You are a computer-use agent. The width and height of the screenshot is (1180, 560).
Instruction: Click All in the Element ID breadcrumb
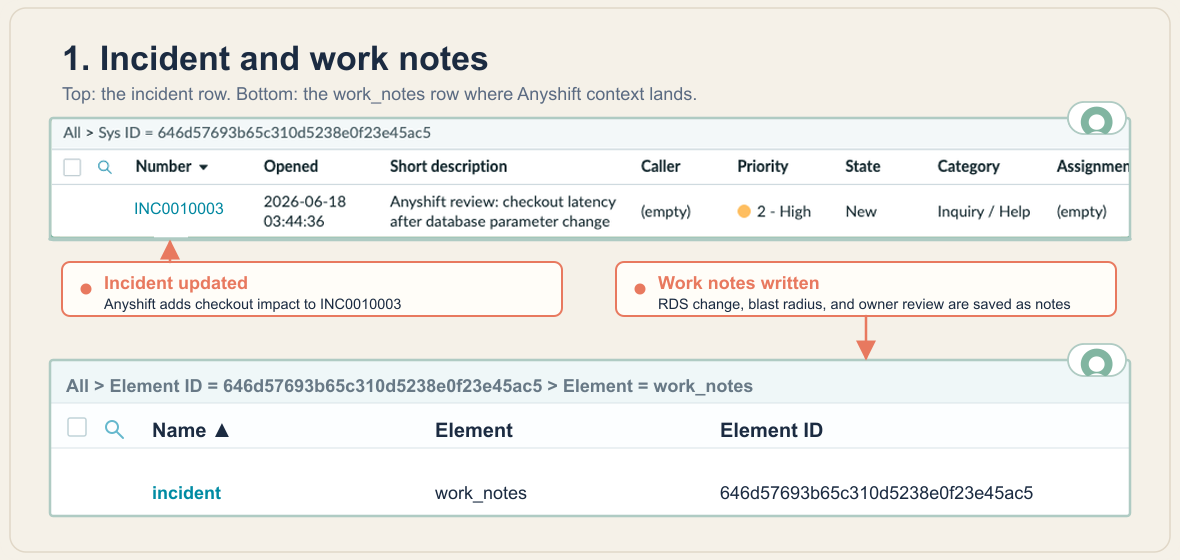(x=77, y=386)
